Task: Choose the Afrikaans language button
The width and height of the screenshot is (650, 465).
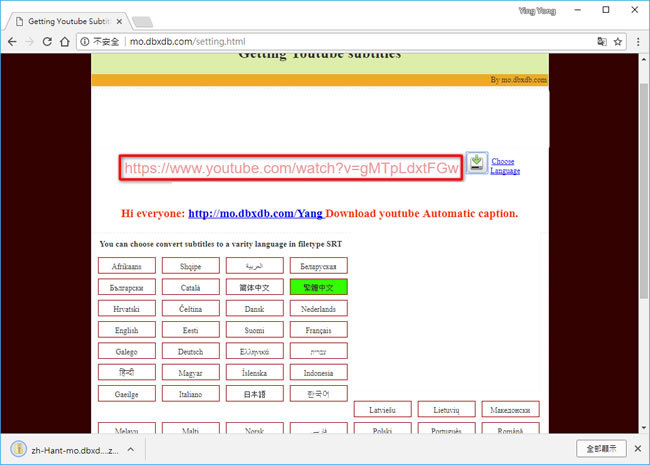Action: (127, 266)
